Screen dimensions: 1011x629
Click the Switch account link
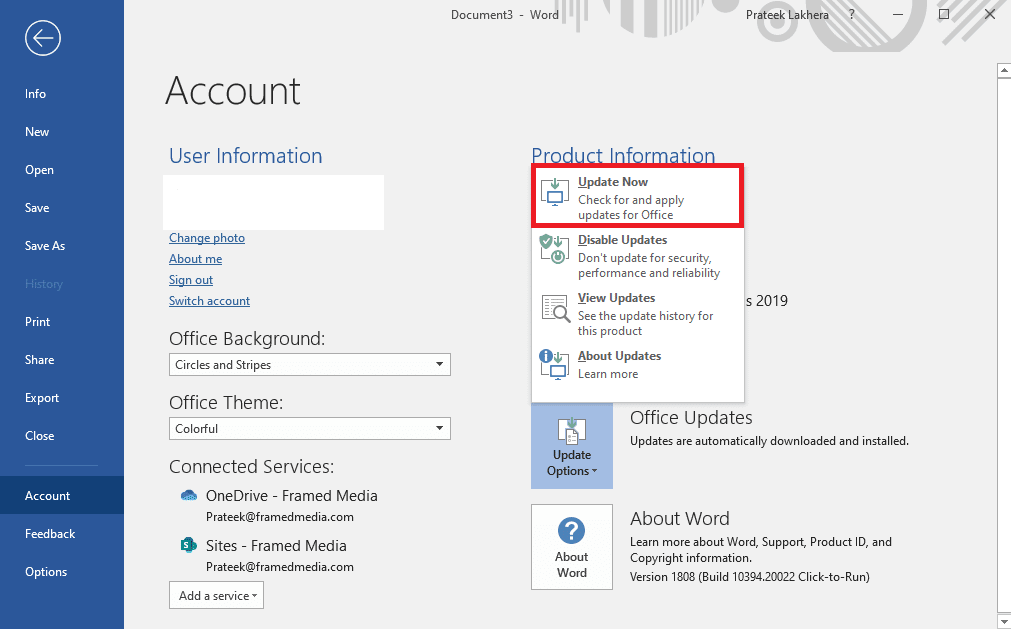pos(210,301)
